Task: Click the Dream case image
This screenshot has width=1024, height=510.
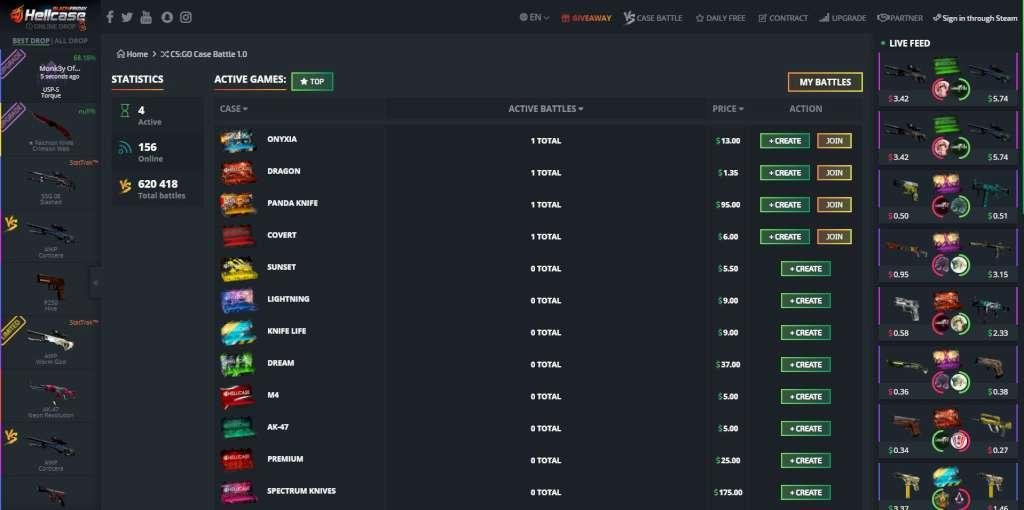Action: coord(238,364)
